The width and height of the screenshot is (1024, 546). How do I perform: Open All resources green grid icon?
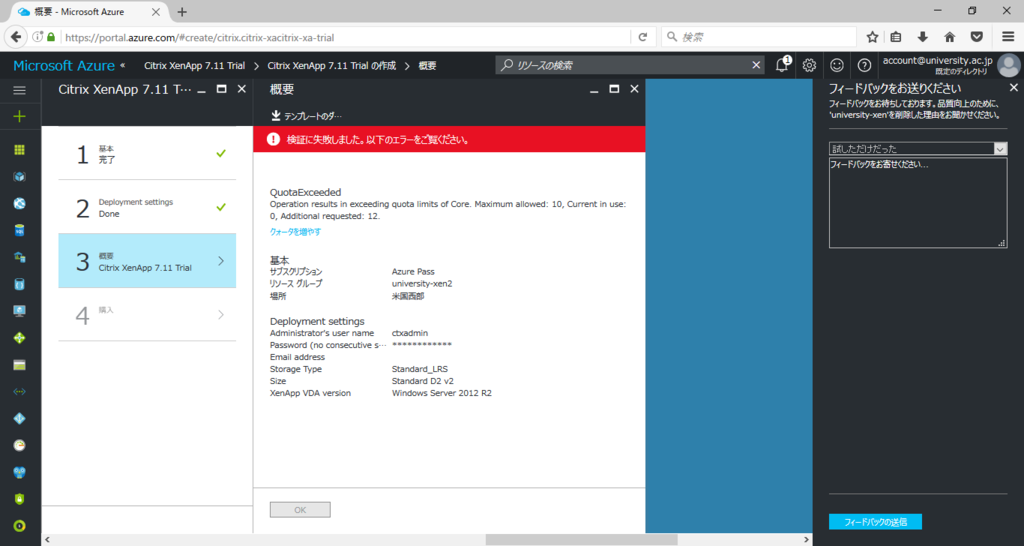(x=20, y=150)
